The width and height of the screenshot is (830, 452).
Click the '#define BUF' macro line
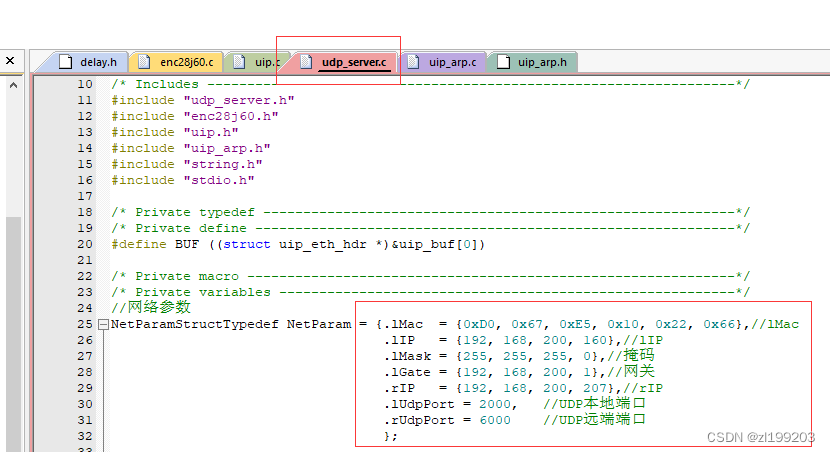(298, 244)
